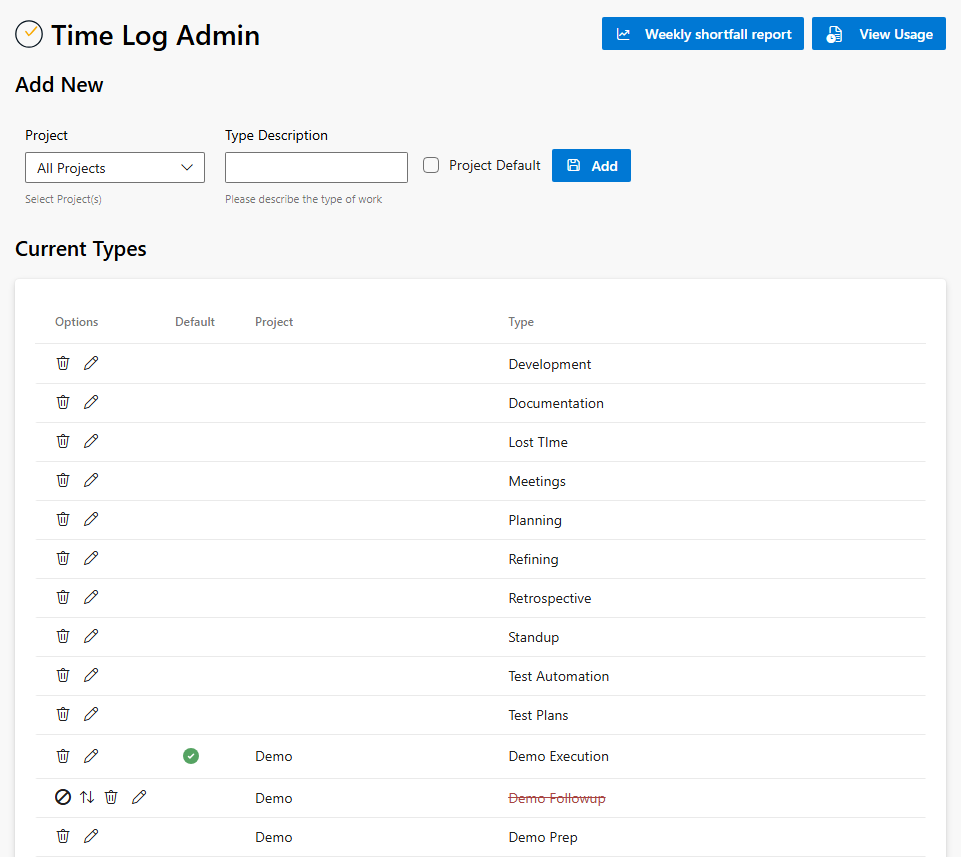Edit the Demo Execution type

point(91,756)
